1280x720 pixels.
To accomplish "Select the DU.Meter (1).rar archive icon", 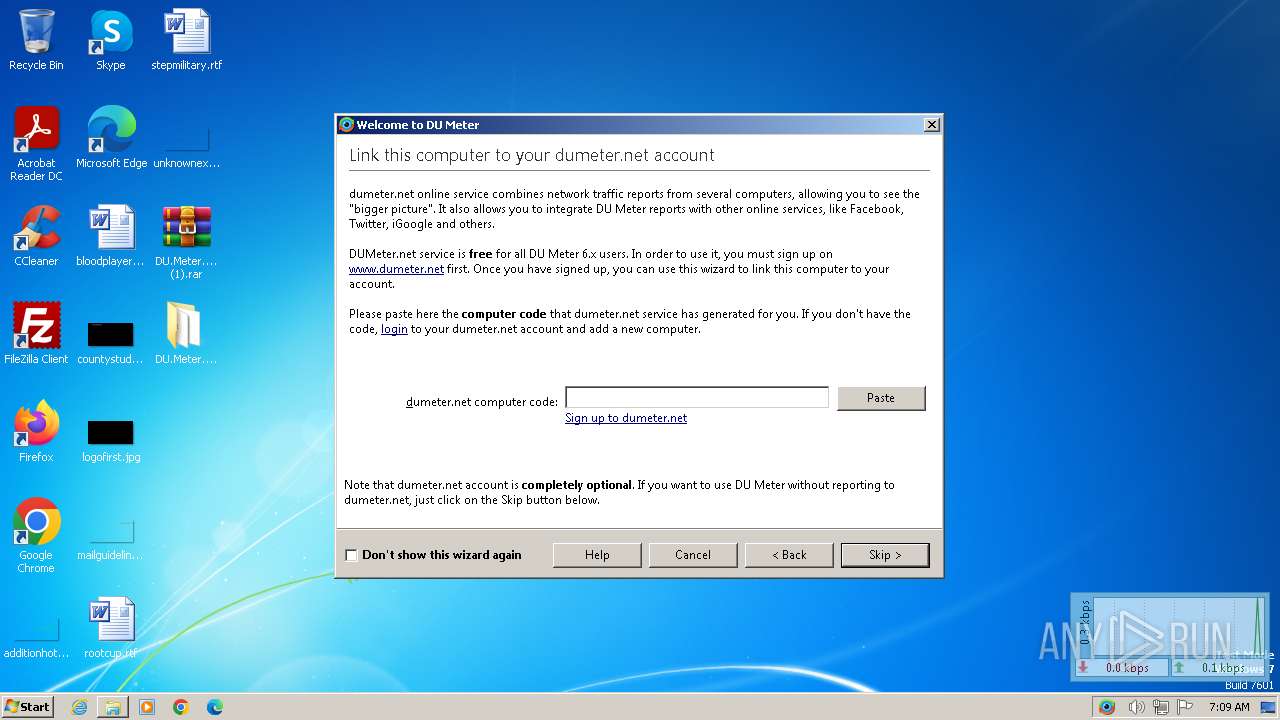I will [186, 242].
